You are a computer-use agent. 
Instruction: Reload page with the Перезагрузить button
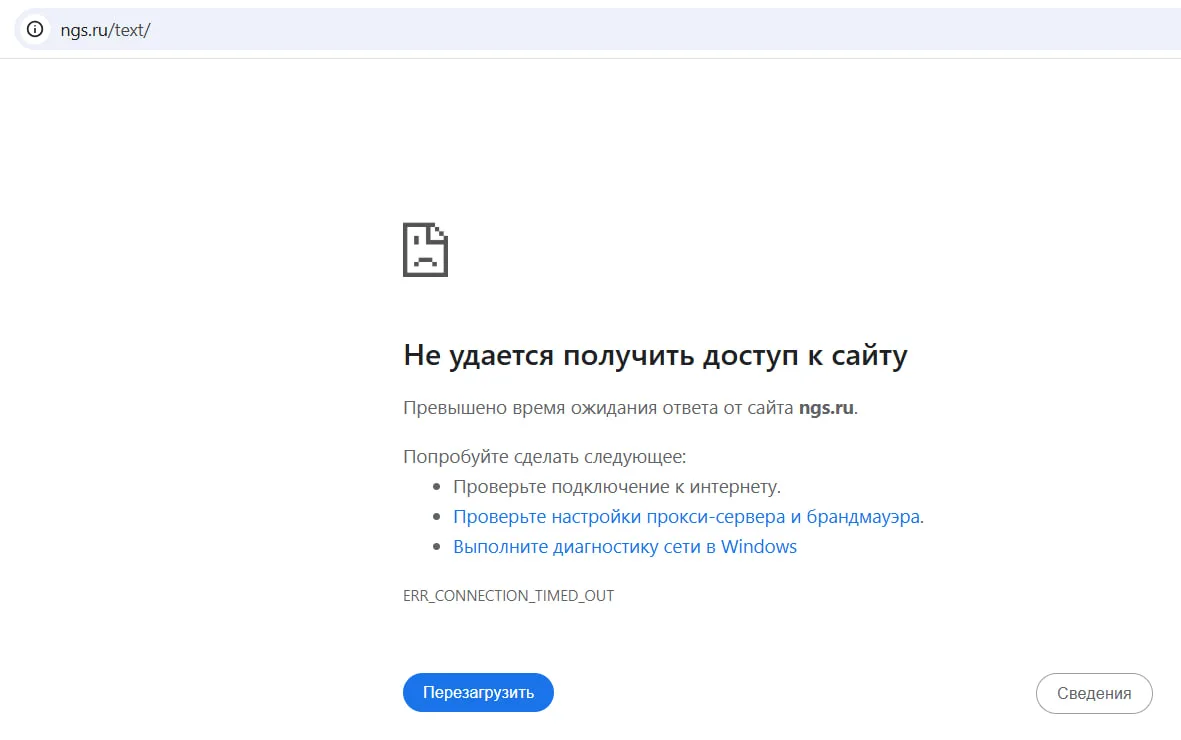coord(478,693)
